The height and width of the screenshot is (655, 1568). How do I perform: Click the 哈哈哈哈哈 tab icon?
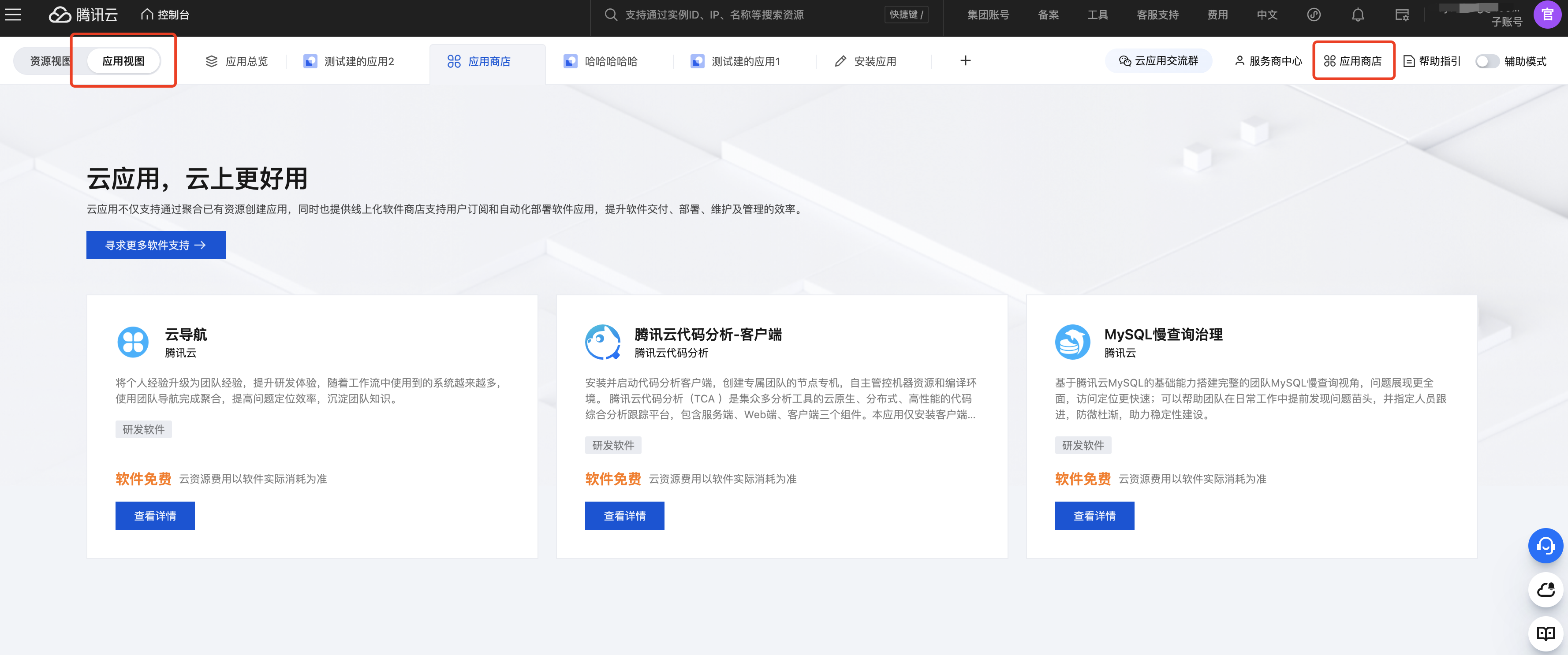coord(570,61)
